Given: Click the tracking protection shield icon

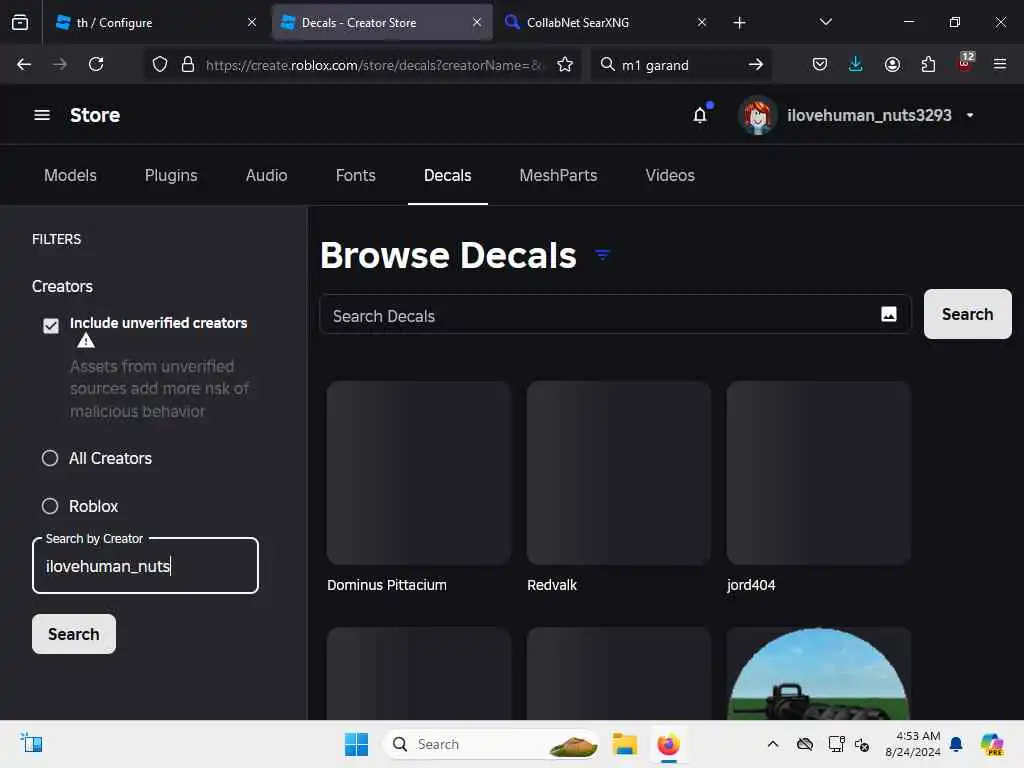Looking at the screenshot, I should 160,64.
